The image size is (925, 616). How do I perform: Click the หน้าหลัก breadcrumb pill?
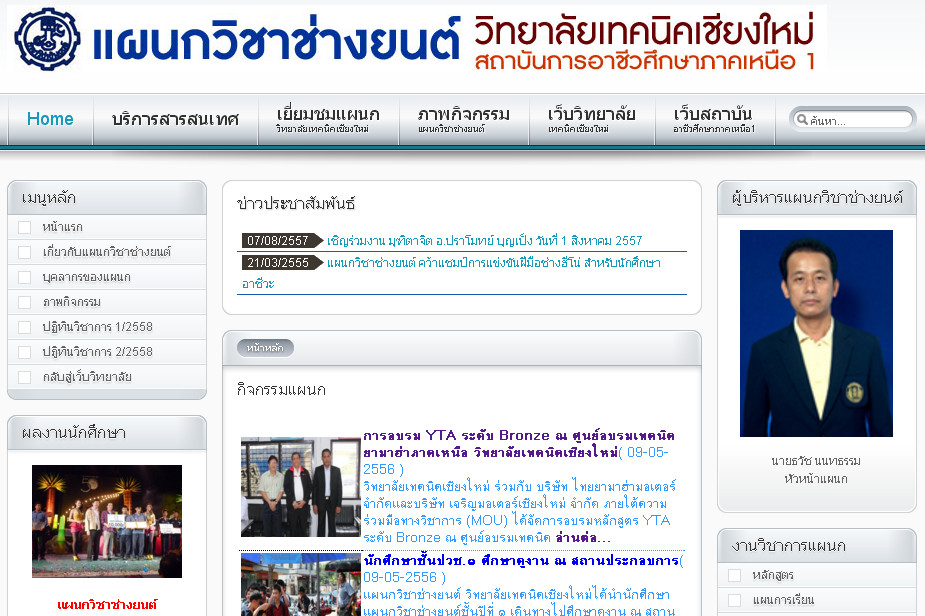pos(265,348)
